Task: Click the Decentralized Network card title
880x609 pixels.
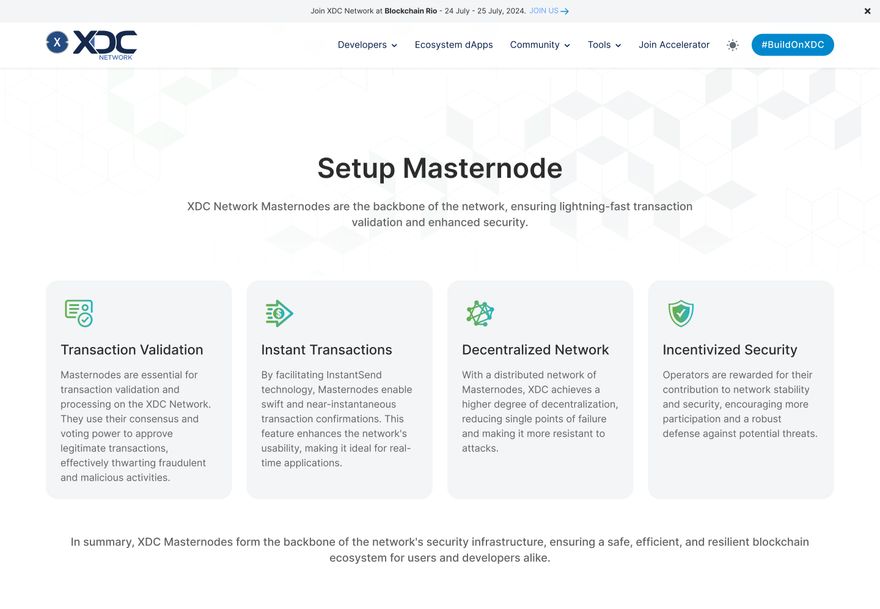Action: point(535,350)
